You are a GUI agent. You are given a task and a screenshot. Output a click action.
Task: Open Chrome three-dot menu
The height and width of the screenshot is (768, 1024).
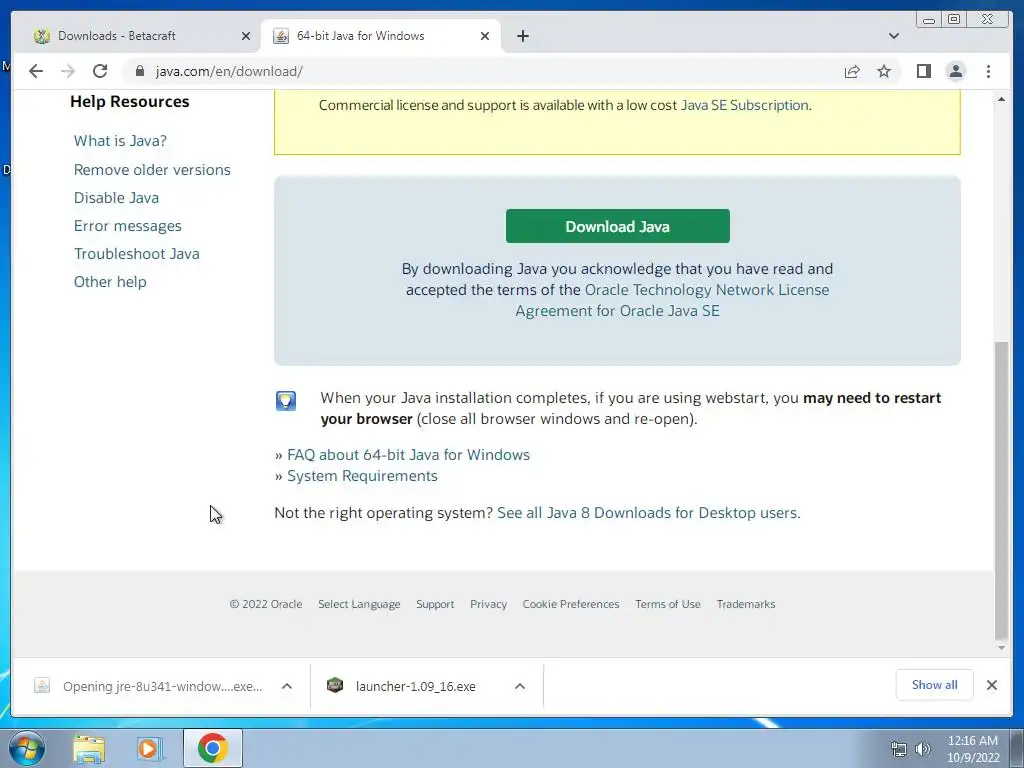[x=988, y=71]
